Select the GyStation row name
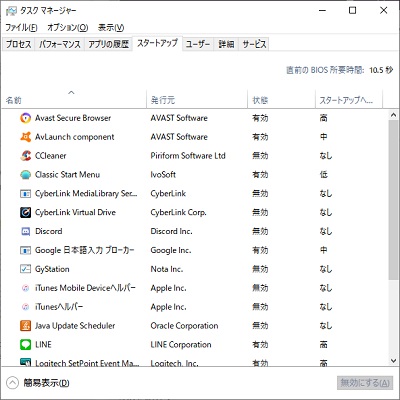The height and width of the screenshot is (400, 400). 52,269
